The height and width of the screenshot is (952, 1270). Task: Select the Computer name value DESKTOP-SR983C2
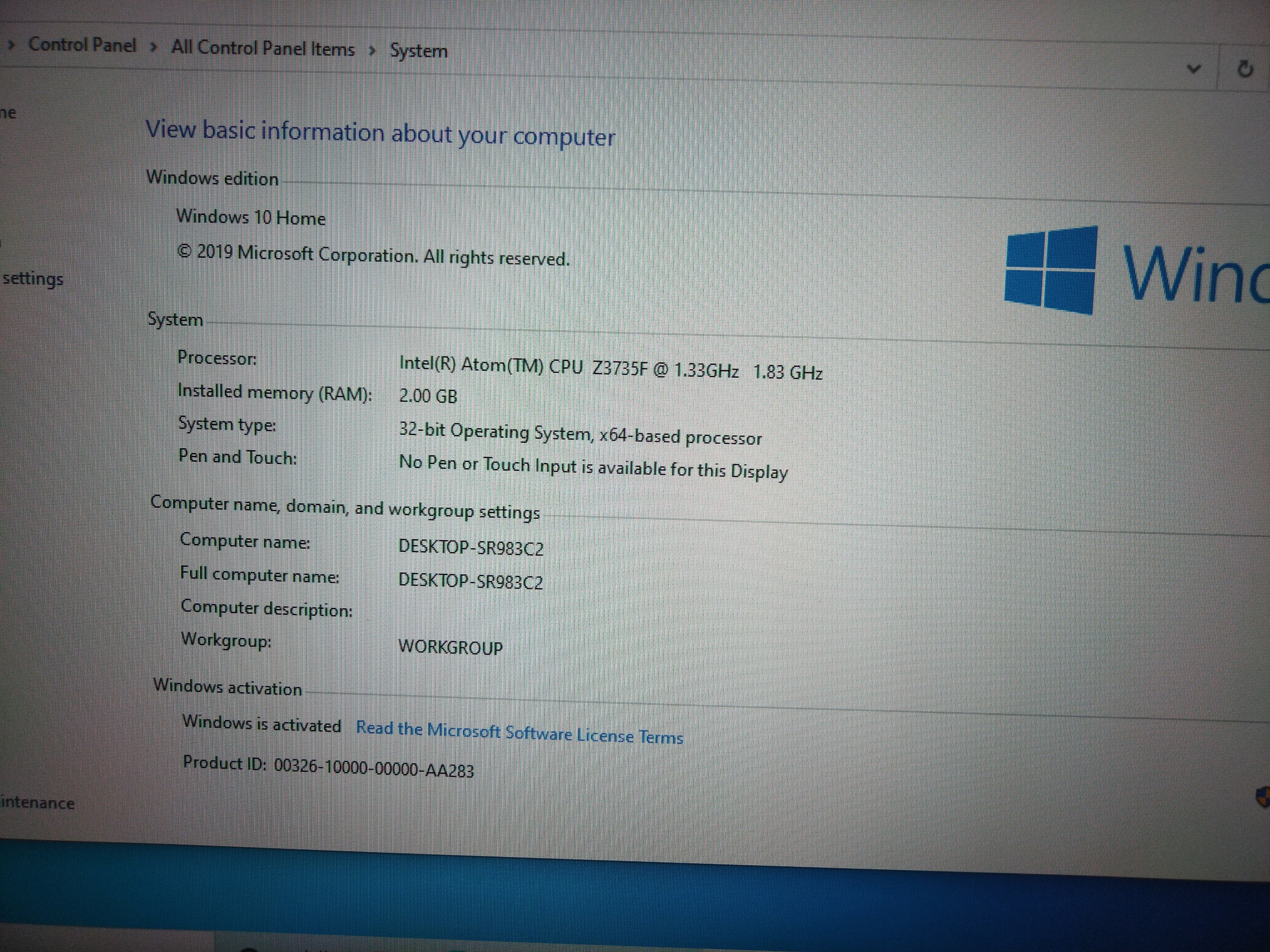coord(471,547)
